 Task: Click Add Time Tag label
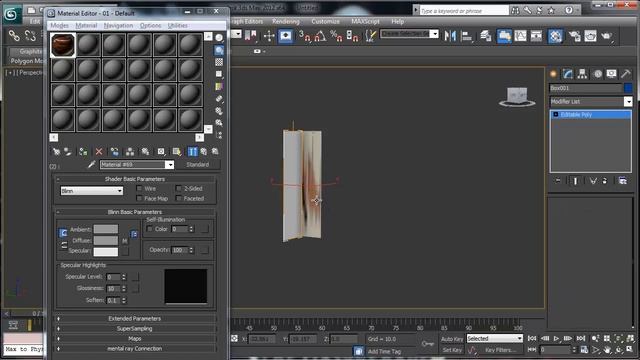[384, 351]
